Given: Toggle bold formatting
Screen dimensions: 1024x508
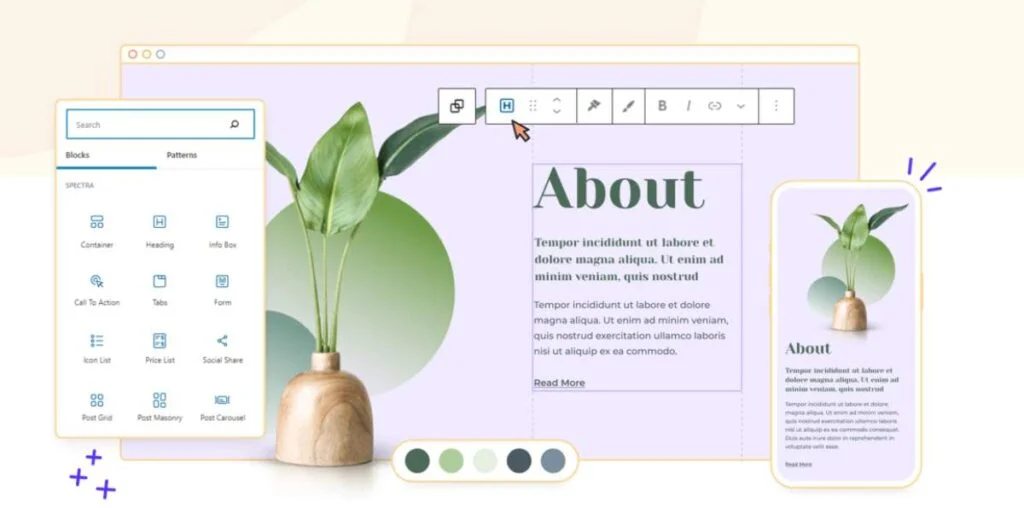Looking at the screenshot, I should [662, 106].
